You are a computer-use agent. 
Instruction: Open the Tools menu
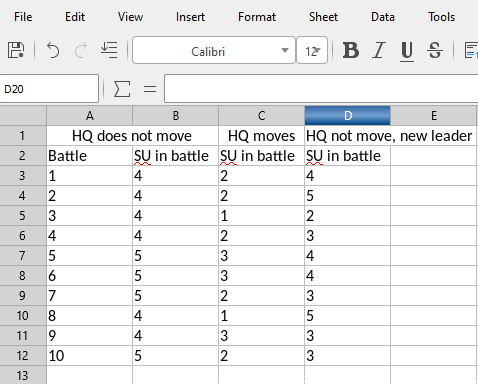(x=442, y=17)
